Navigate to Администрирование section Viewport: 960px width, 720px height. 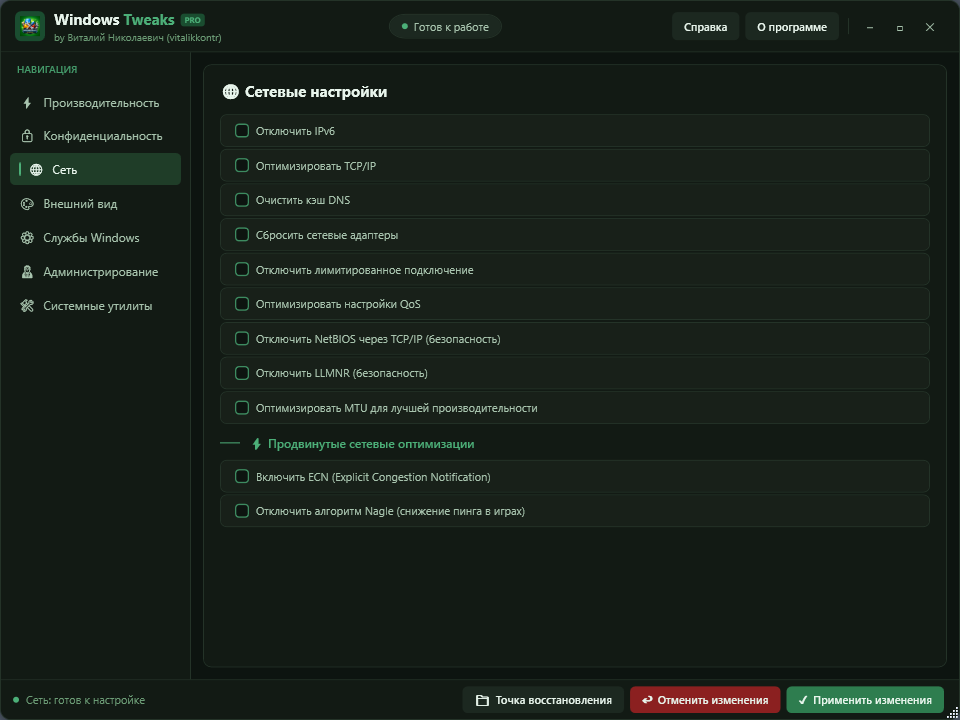pyautogui.click(x=96, y=272)
